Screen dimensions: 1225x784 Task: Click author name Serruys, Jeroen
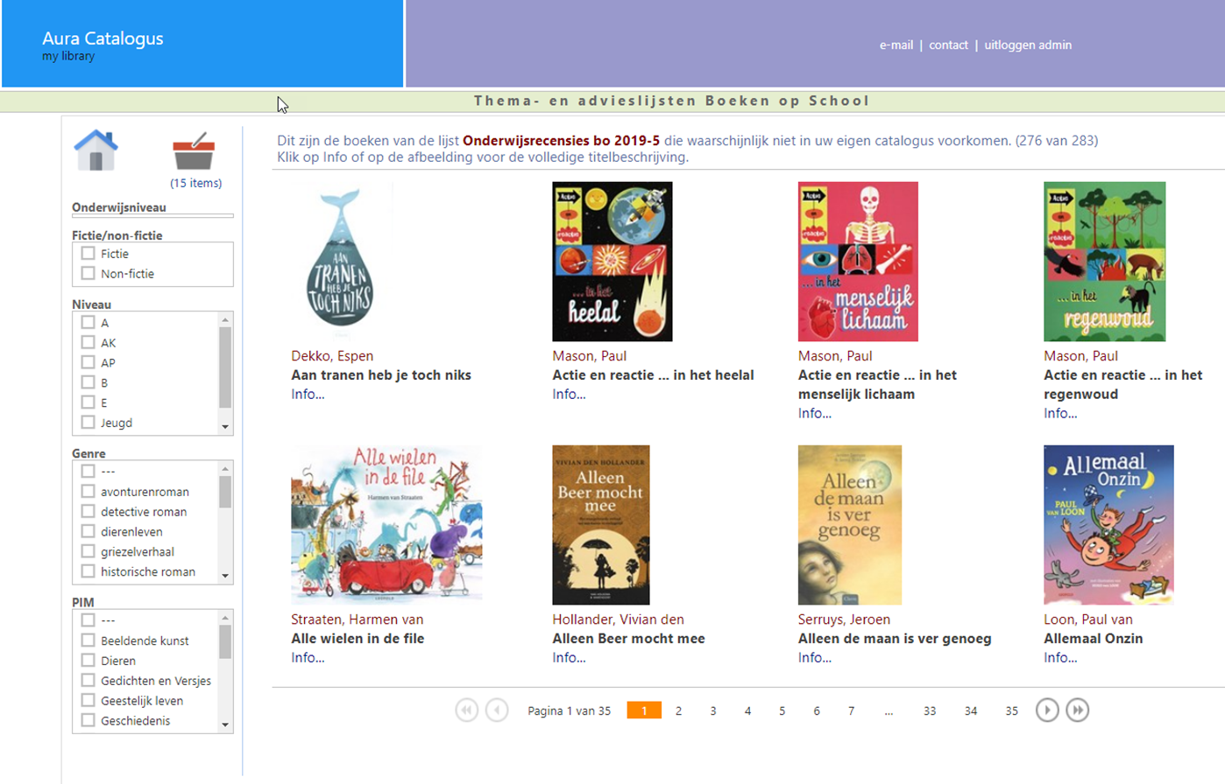click(844, 619)
